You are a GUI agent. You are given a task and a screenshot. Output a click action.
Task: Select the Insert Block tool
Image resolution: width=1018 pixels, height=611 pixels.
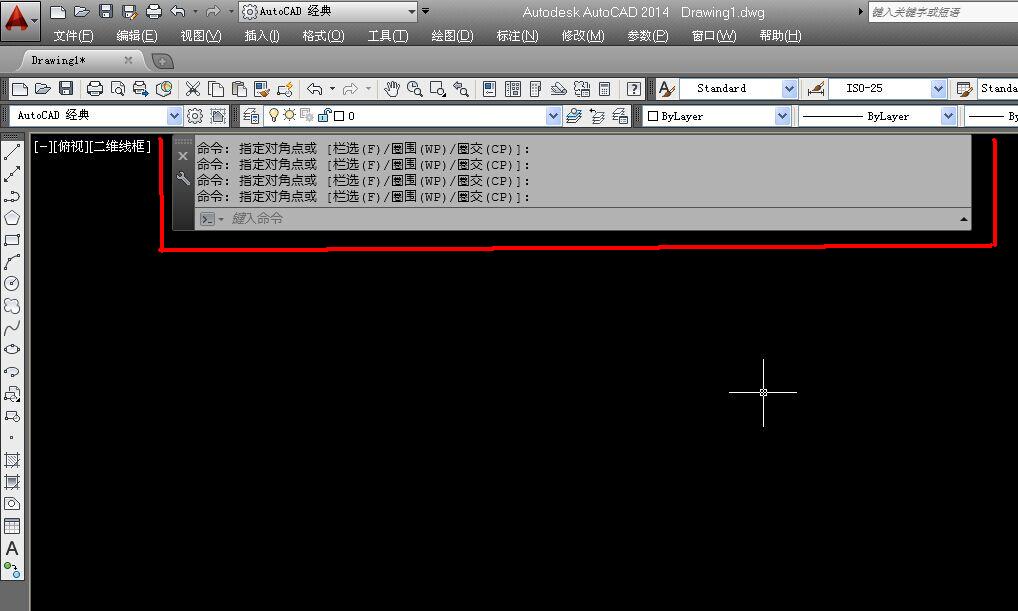12,394
